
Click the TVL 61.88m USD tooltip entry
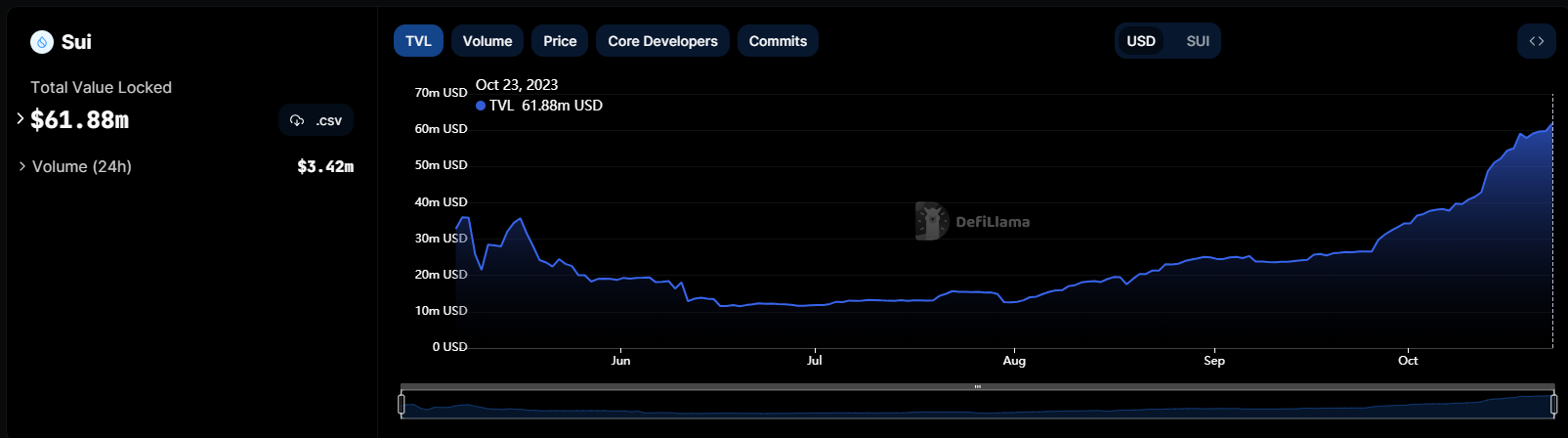pyautogui.click(x=539, y=106)
